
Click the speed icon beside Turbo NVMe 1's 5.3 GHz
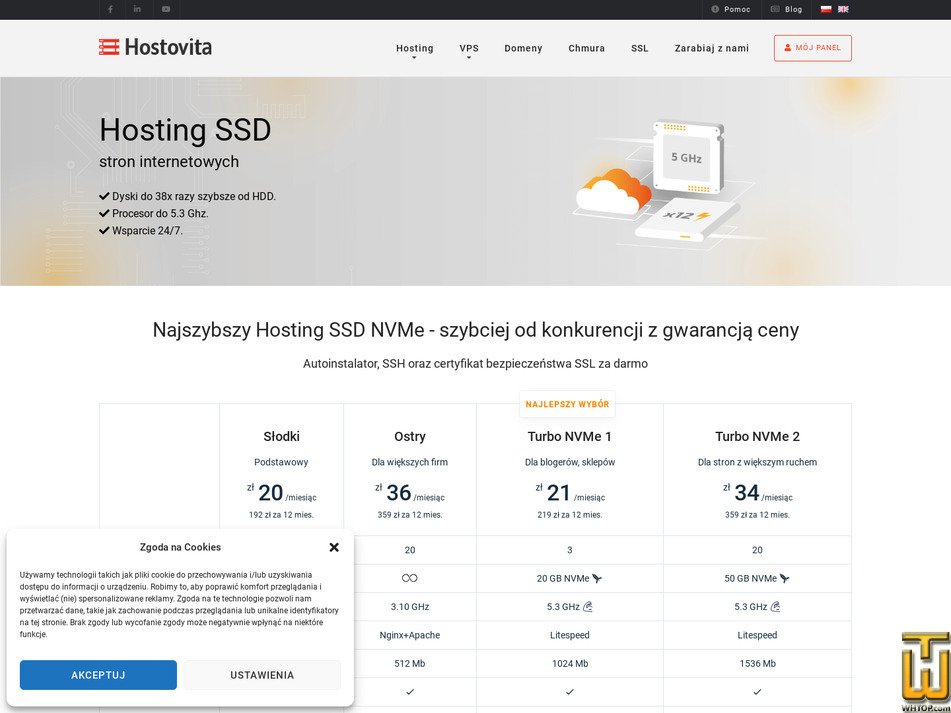point(587,606)
